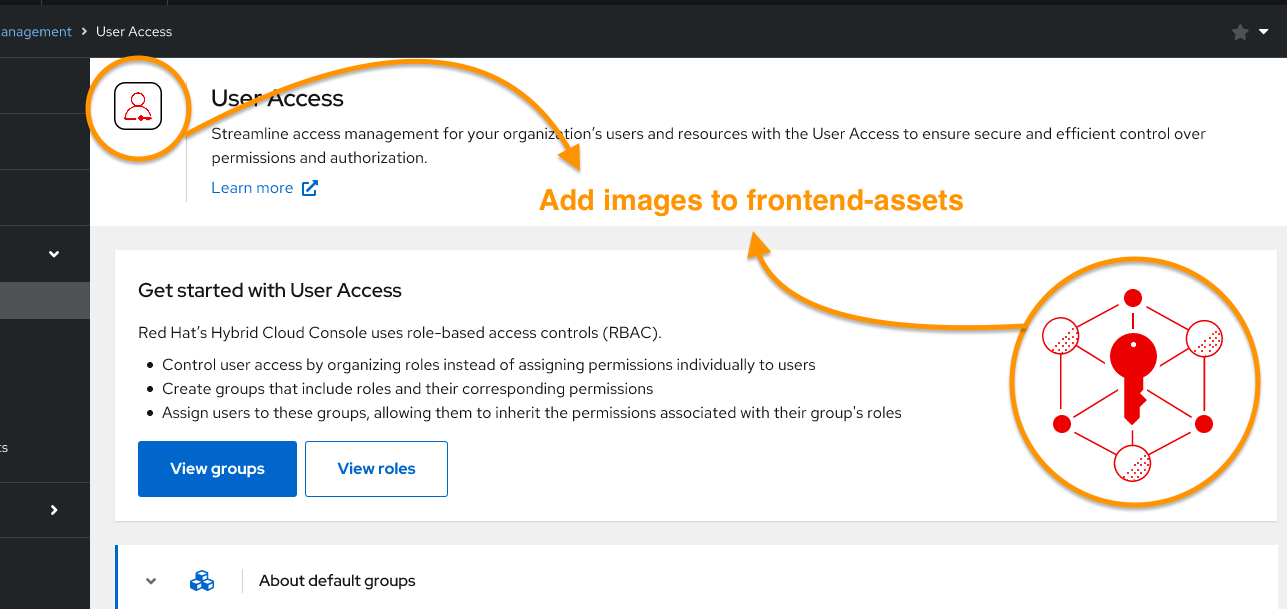Click the View roles button

pos(376,468)
